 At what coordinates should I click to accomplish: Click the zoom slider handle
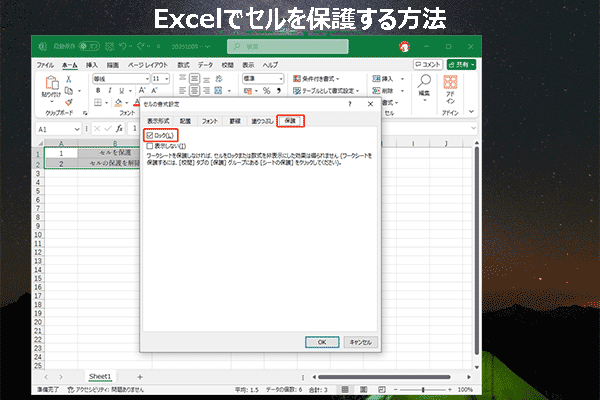[423, 390]
